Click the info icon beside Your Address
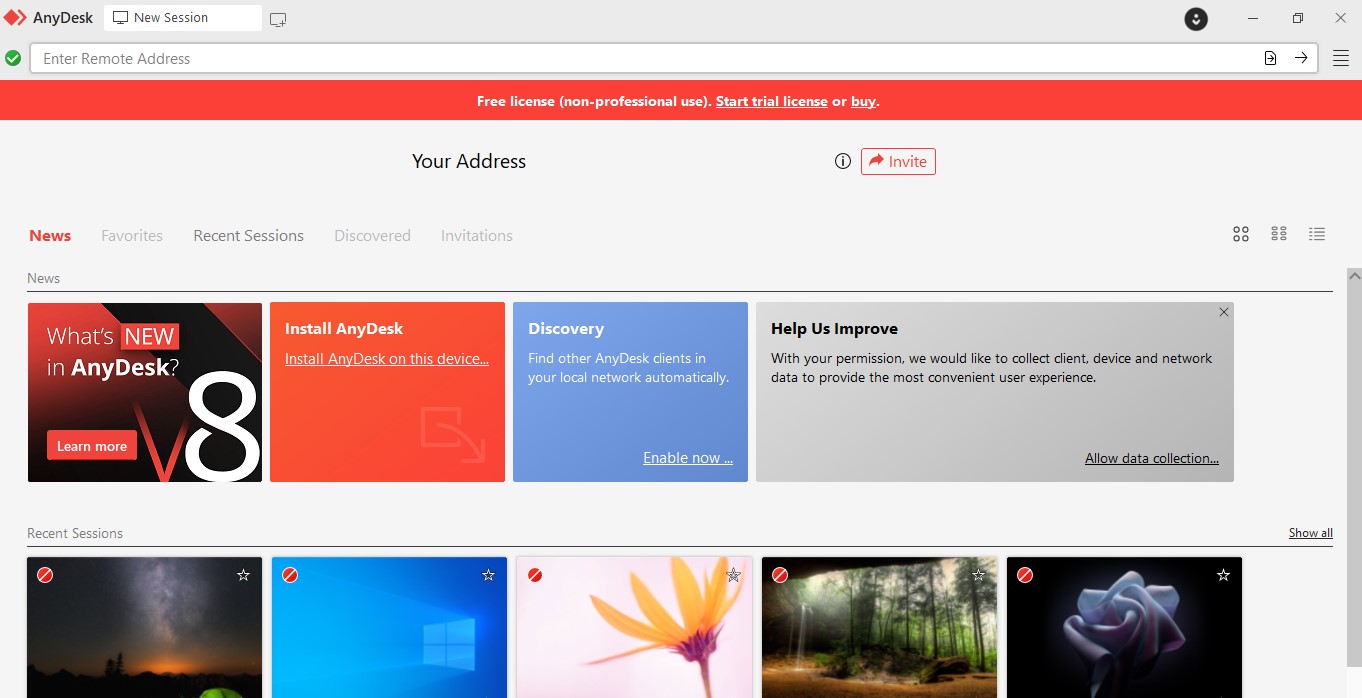This screenshot has width=1362, height=698. pos(843,161)
